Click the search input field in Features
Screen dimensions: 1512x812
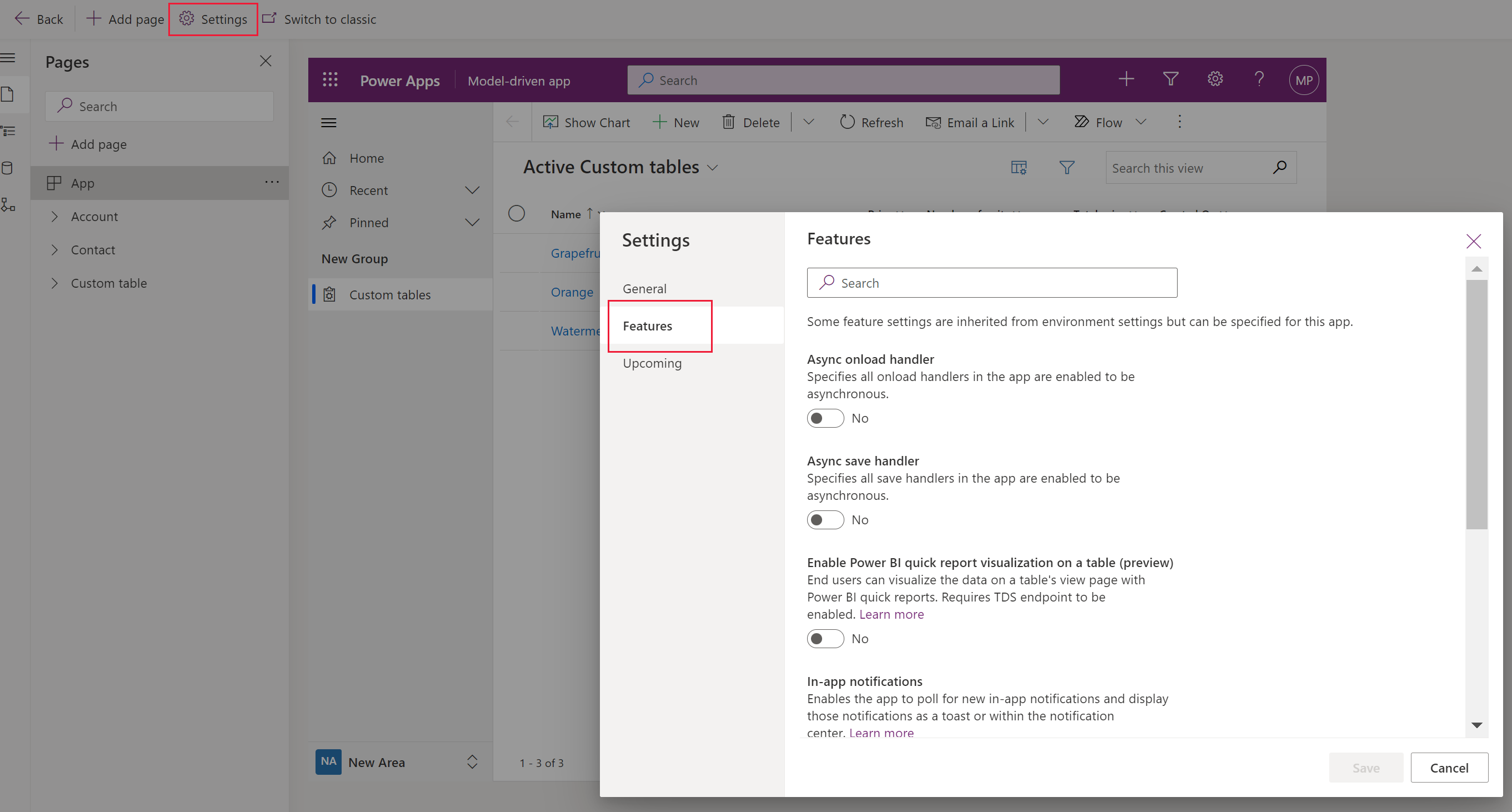[992, 282]
